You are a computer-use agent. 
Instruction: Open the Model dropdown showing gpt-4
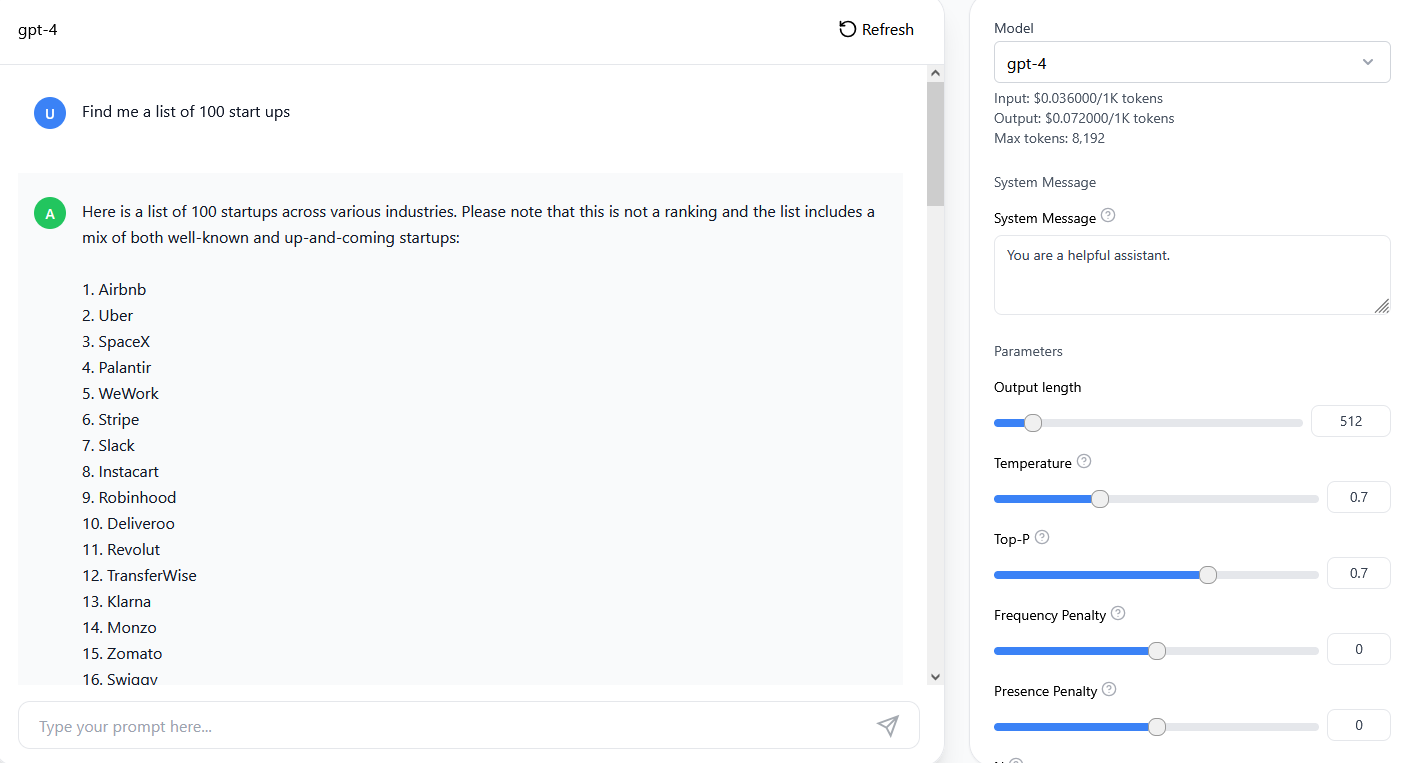1192,62
